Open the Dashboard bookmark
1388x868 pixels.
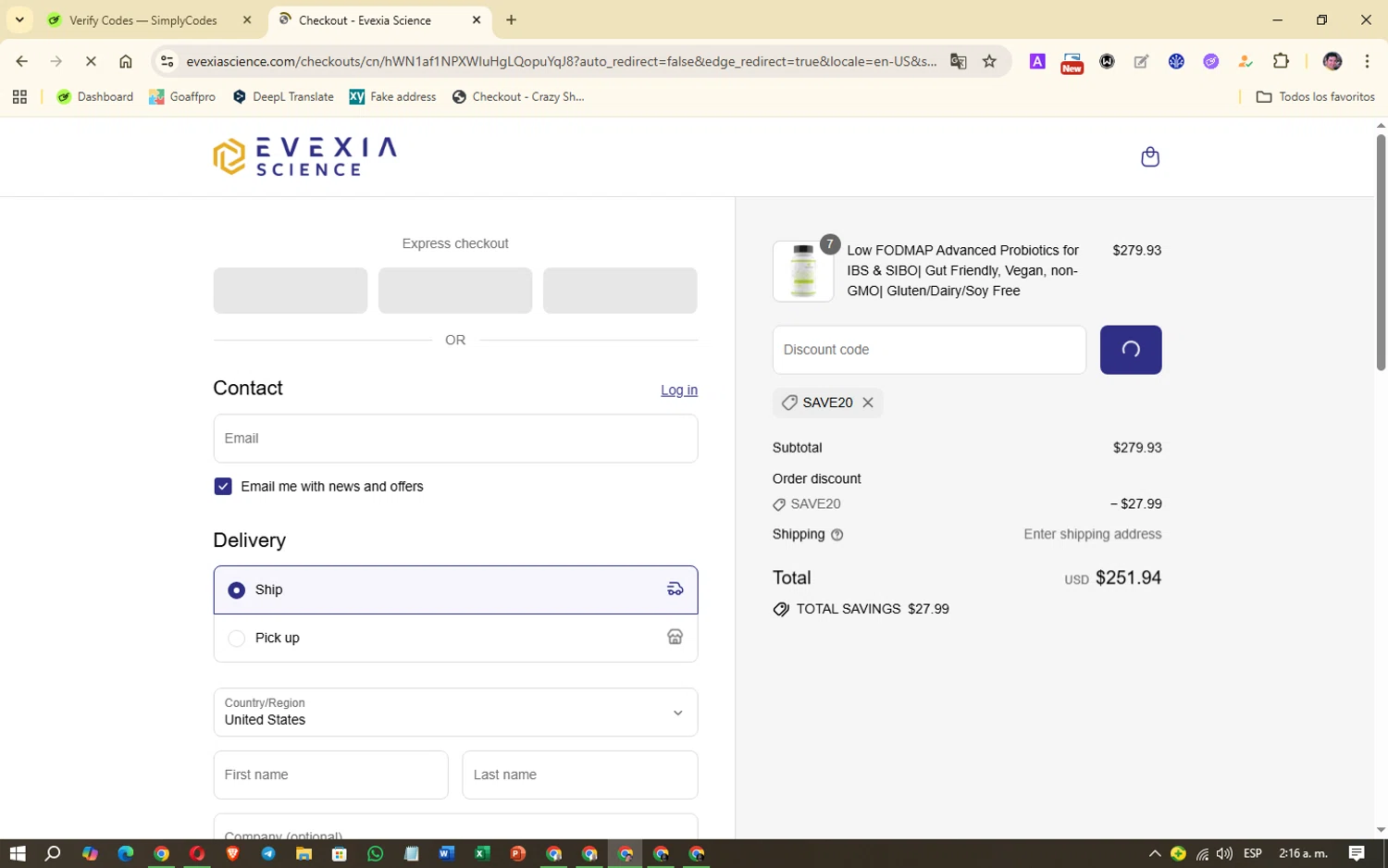tap(95, 97)
